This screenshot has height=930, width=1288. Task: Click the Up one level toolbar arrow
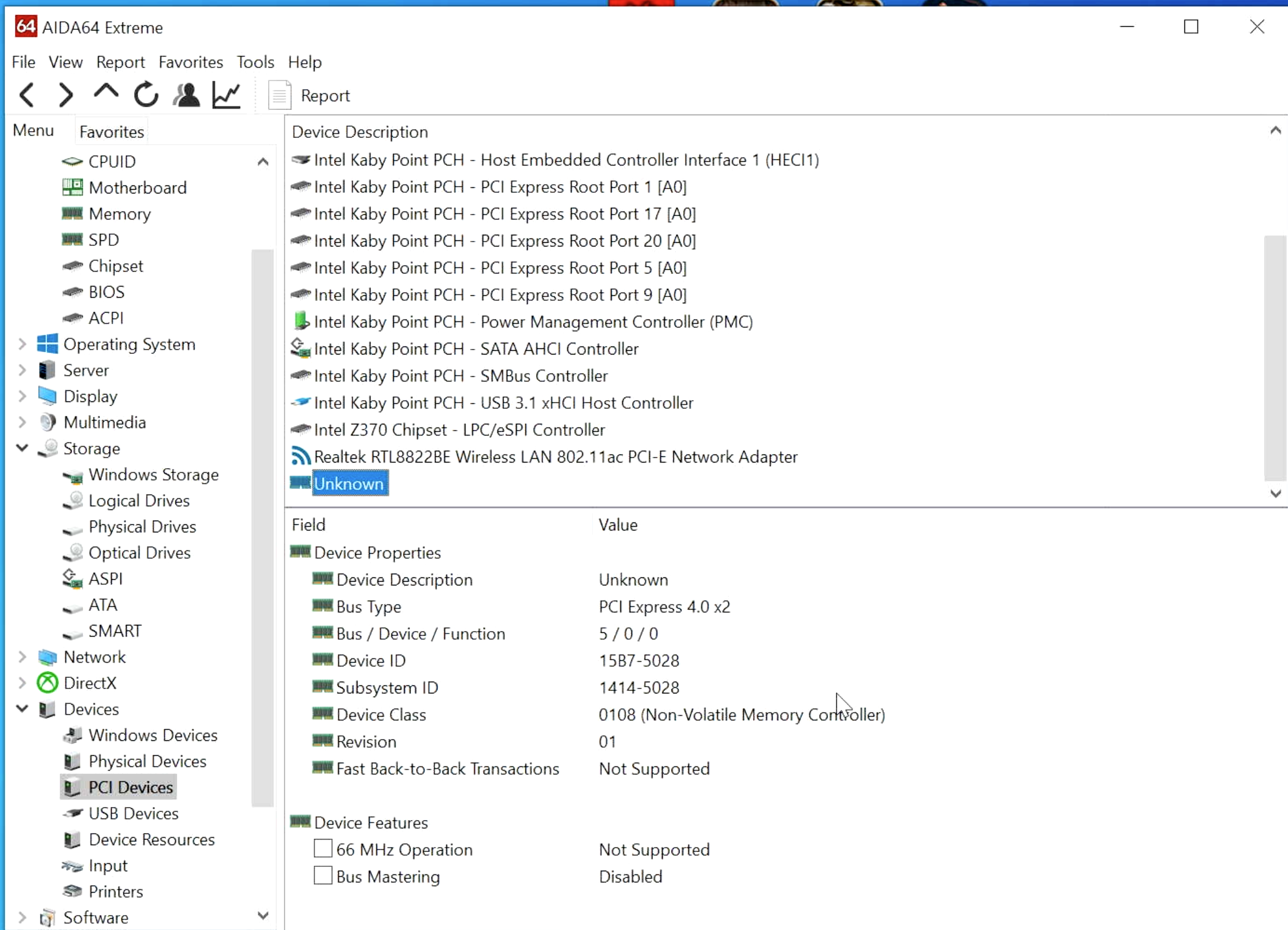[x=105, y=92]
